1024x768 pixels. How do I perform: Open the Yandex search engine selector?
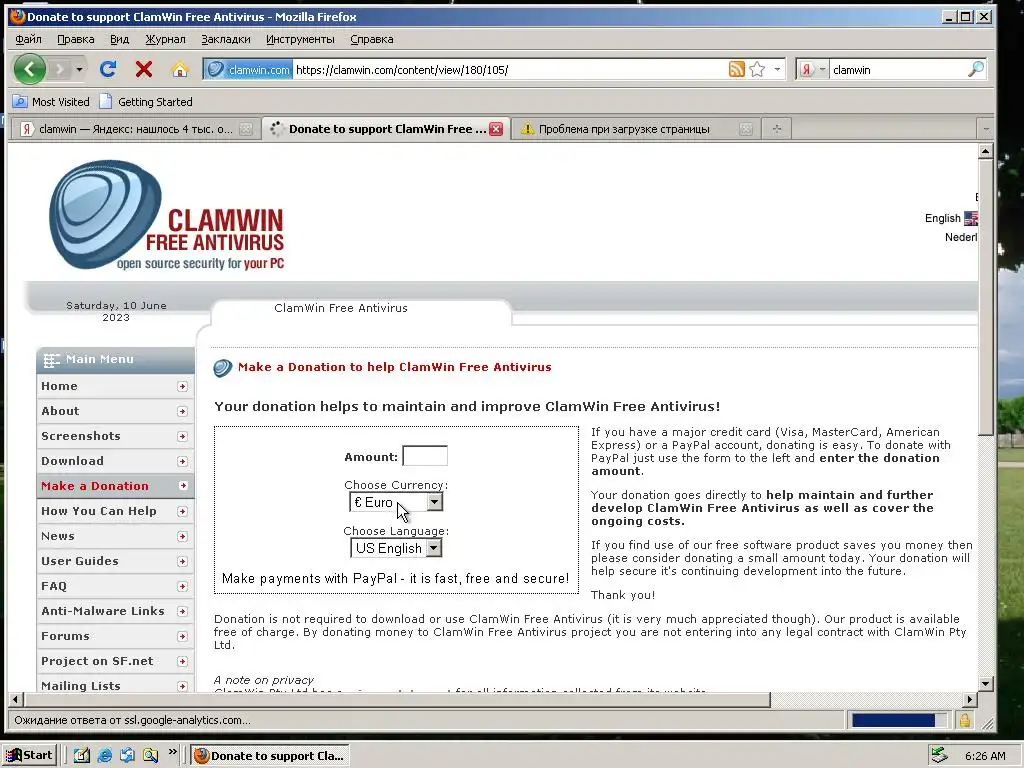click(x=812, y=69)
